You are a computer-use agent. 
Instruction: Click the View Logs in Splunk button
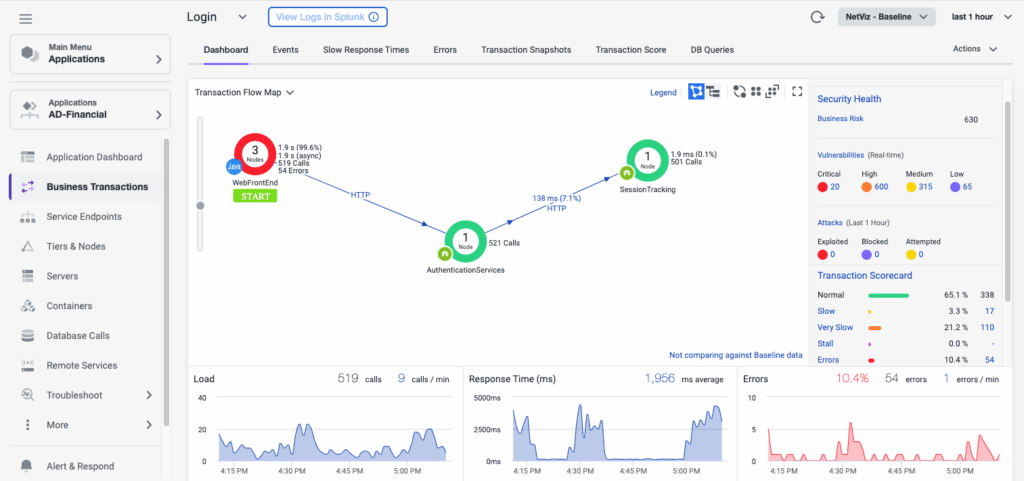328,17
